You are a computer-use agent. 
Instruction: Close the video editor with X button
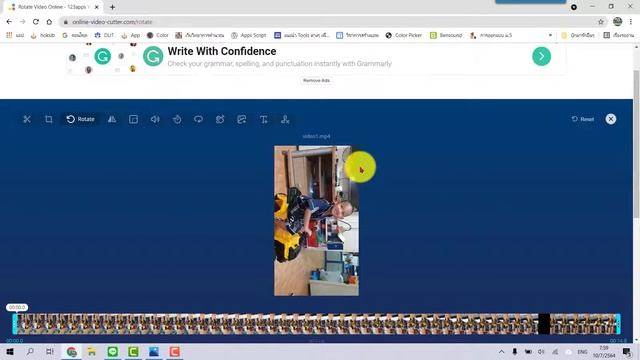(611, 119)
